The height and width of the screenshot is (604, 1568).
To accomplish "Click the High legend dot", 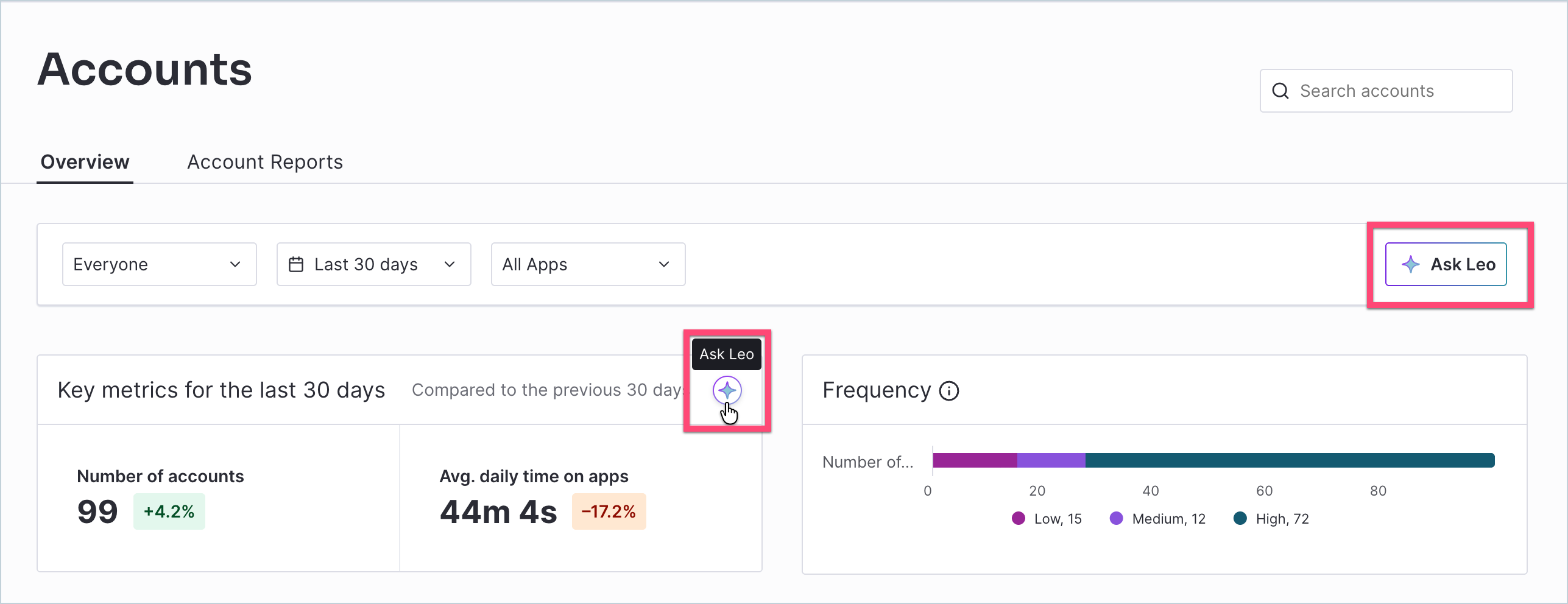I will 1240,518.
